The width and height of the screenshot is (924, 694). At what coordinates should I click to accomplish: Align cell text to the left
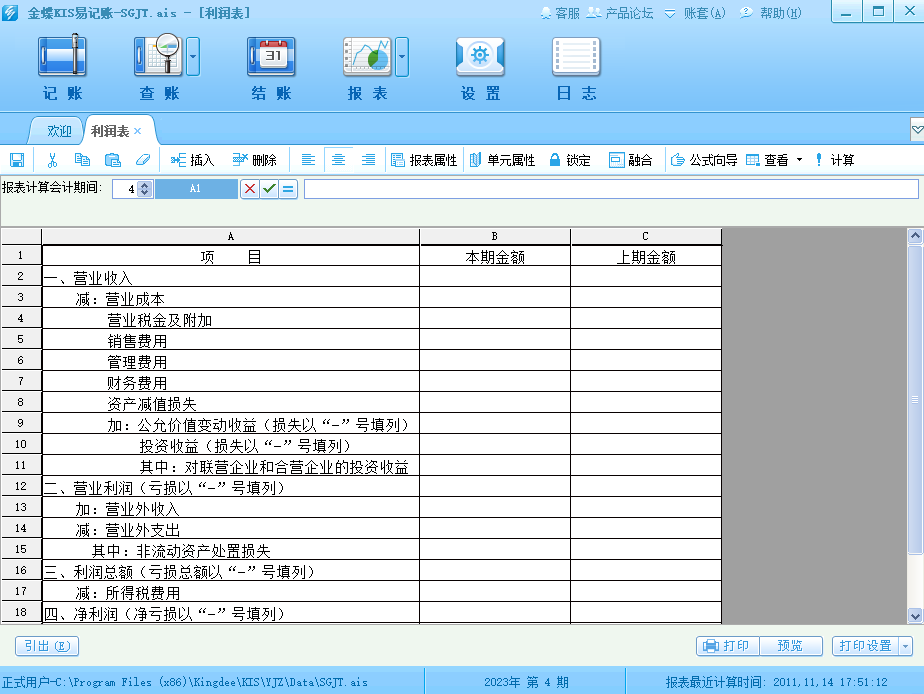coord(308,160)
